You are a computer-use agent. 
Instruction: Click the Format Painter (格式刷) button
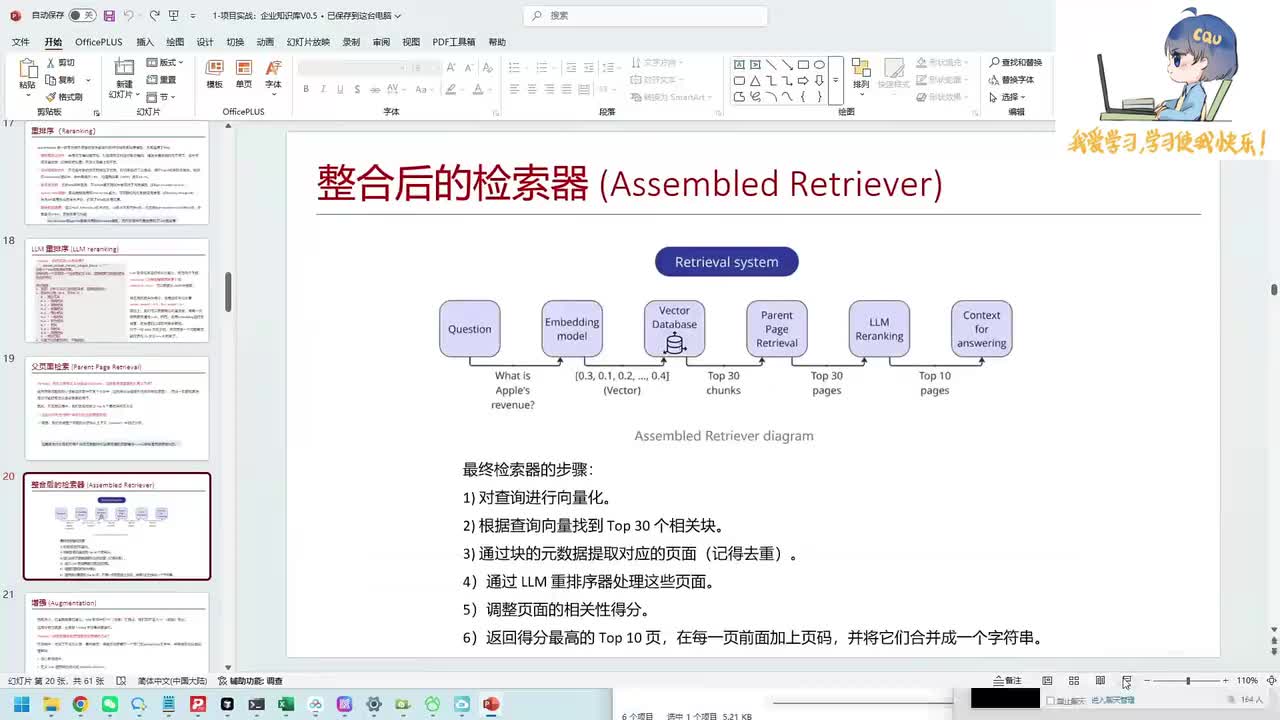(x=64, y=97)
